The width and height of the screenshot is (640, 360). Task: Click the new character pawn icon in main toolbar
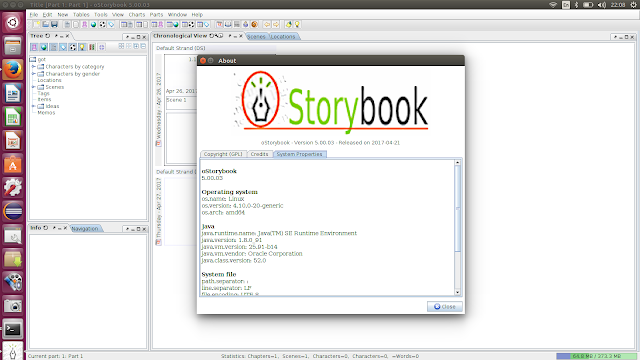[x=84, y=24]
